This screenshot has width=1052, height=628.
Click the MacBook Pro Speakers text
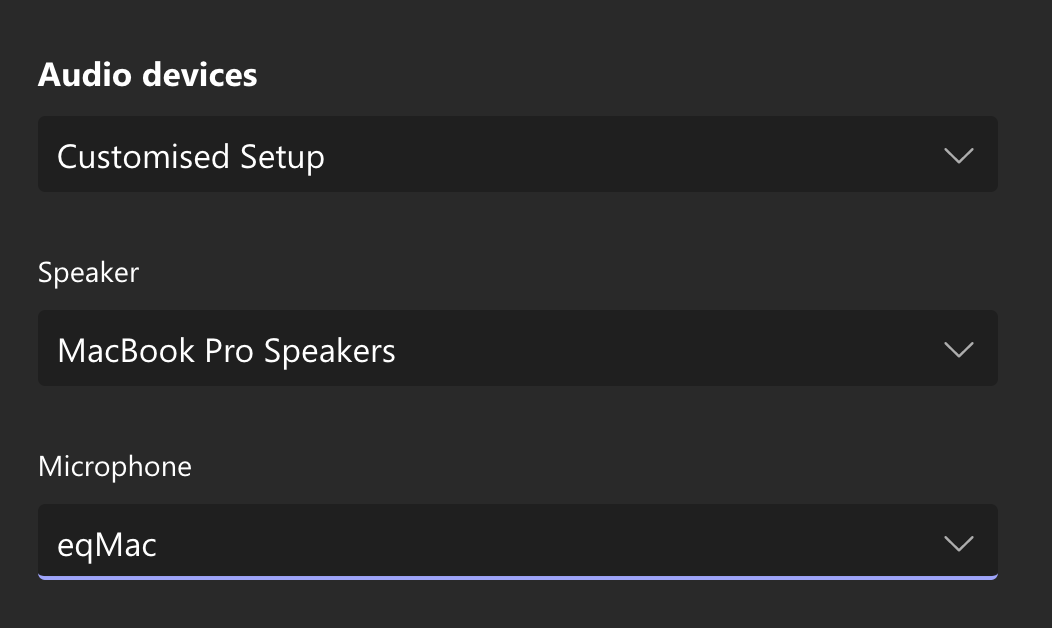pos(226,351)
